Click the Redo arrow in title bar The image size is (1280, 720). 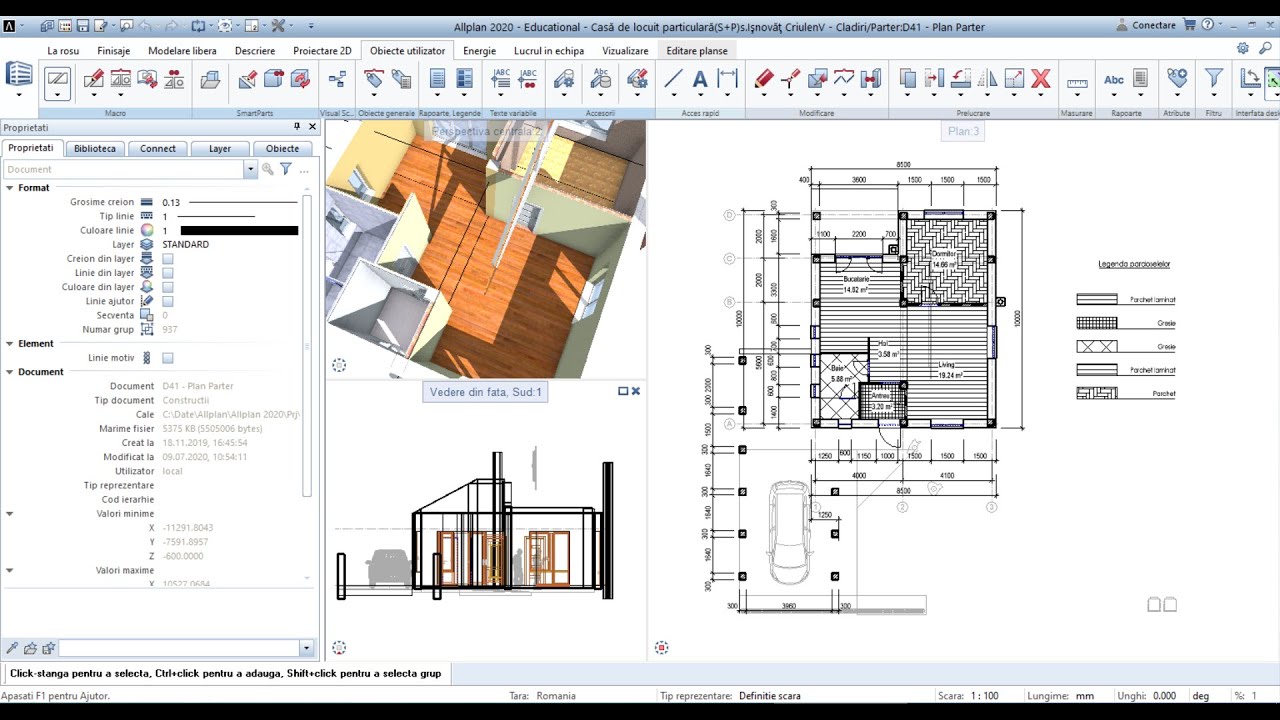pos(169,25)
